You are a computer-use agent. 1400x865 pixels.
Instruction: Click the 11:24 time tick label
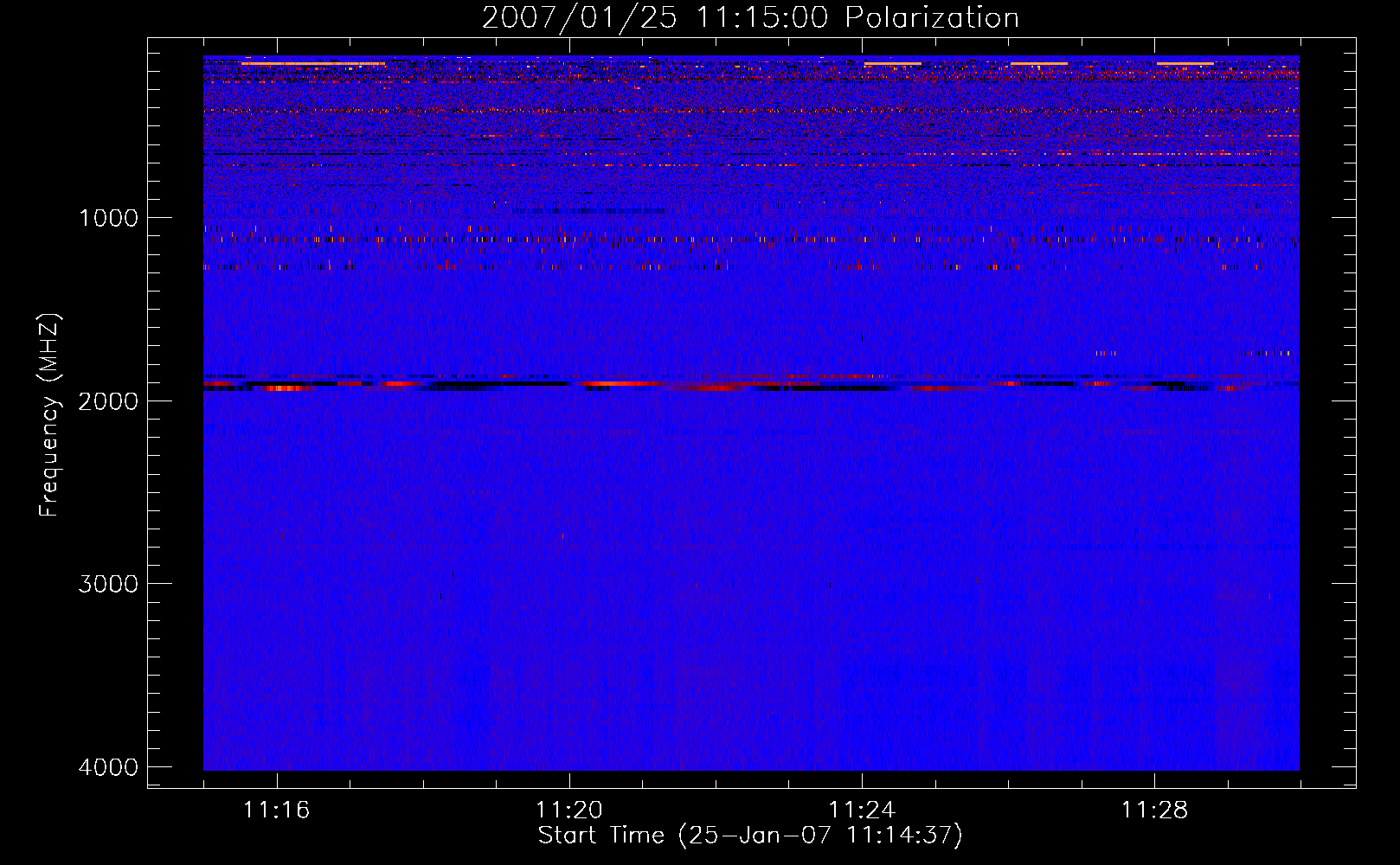coord(862,811)
